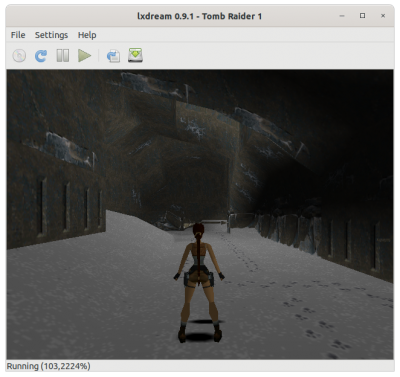
Task: Pause the running emulation
Action: 63,55
